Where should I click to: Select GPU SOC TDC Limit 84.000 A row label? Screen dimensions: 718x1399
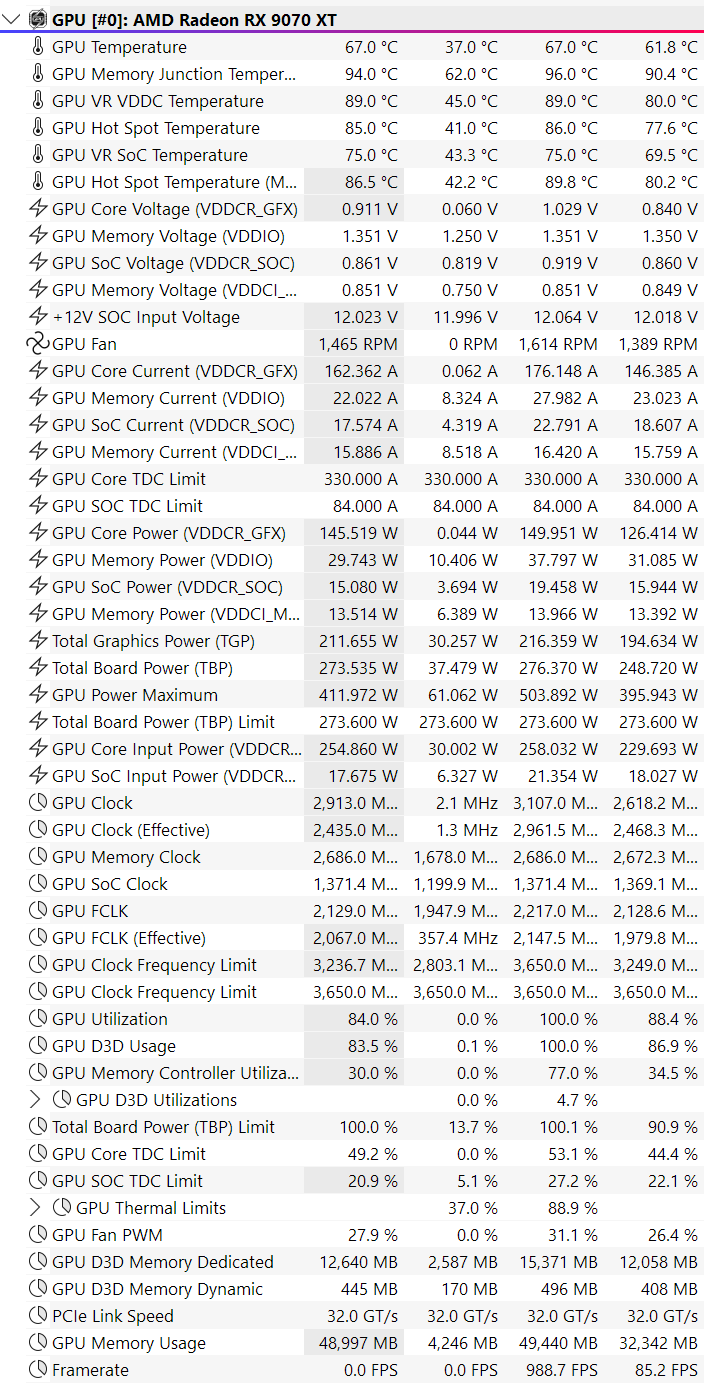click(127, 506)
